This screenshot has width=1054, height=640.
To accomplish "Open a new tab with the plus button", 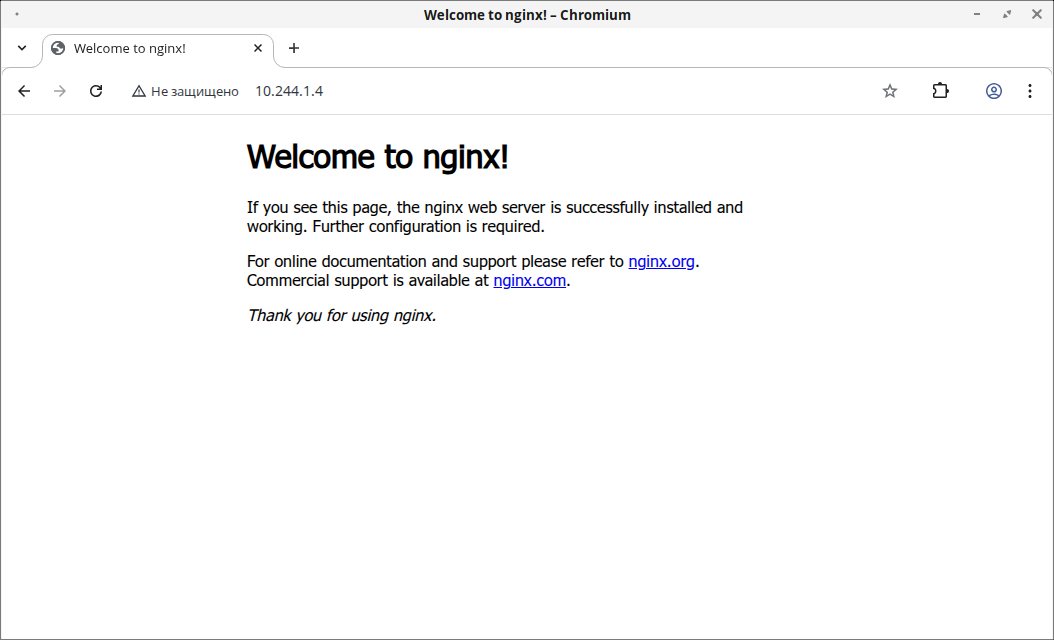I will coord(294,48).
